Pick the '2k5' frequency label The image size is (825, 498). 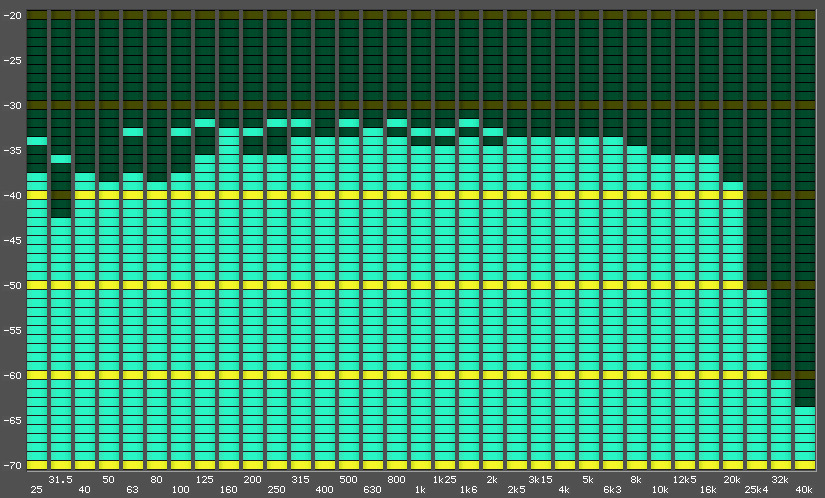coord(517,490)
